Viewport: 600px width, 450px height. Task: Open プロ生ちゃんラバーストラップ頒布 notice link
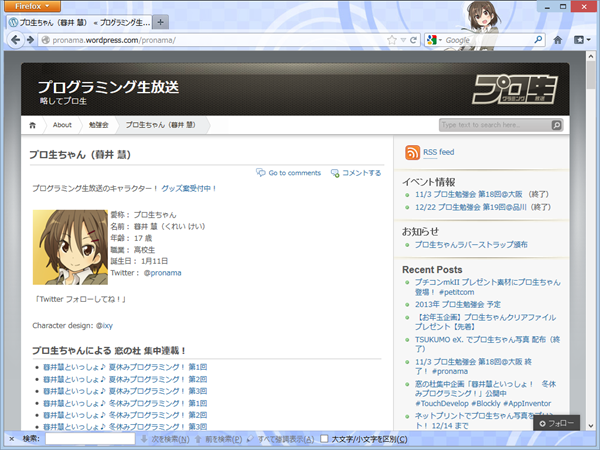[x=471, y=245]
